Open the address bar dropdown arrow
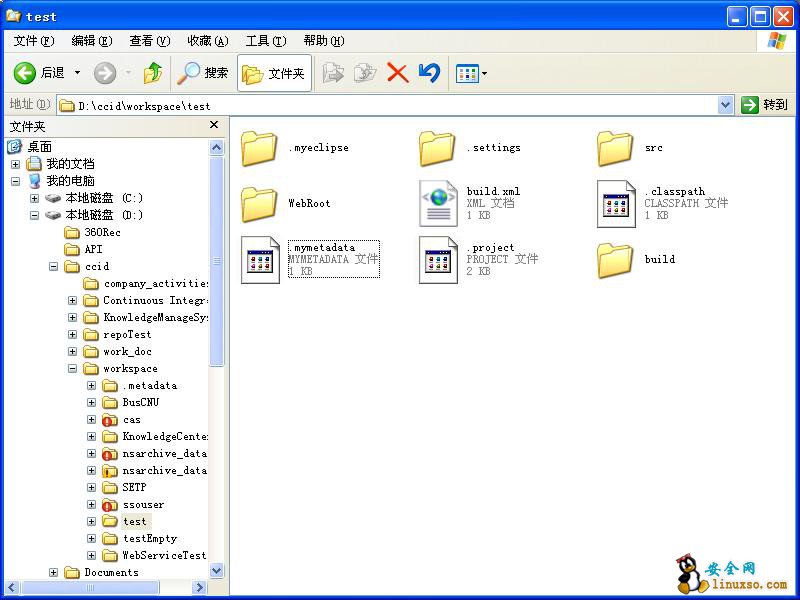 [726, 105]
